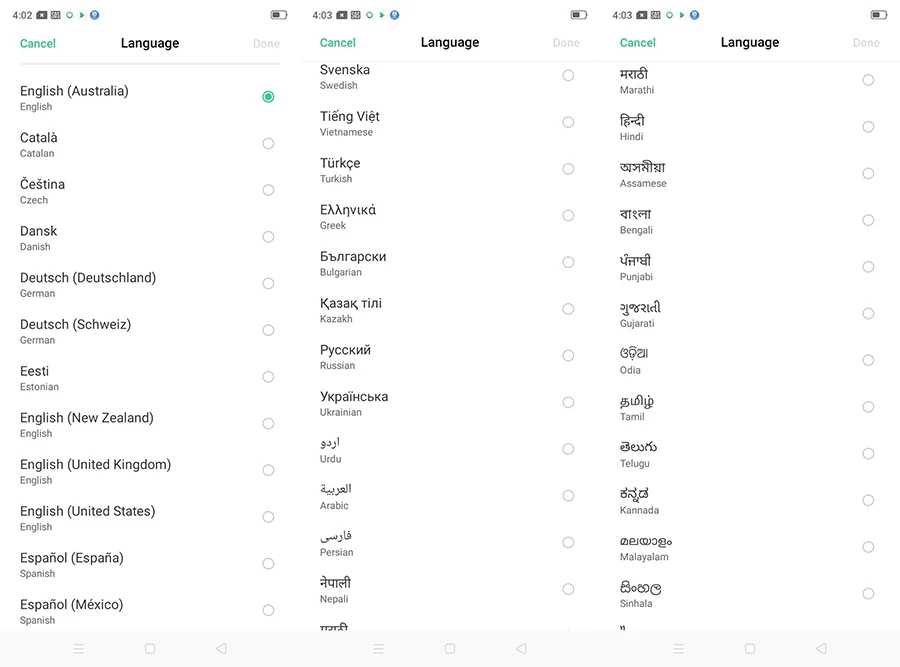Tap the home square icon in middle phone
Viewport: 900px width, 667px height.
click(x=450, y=649)
